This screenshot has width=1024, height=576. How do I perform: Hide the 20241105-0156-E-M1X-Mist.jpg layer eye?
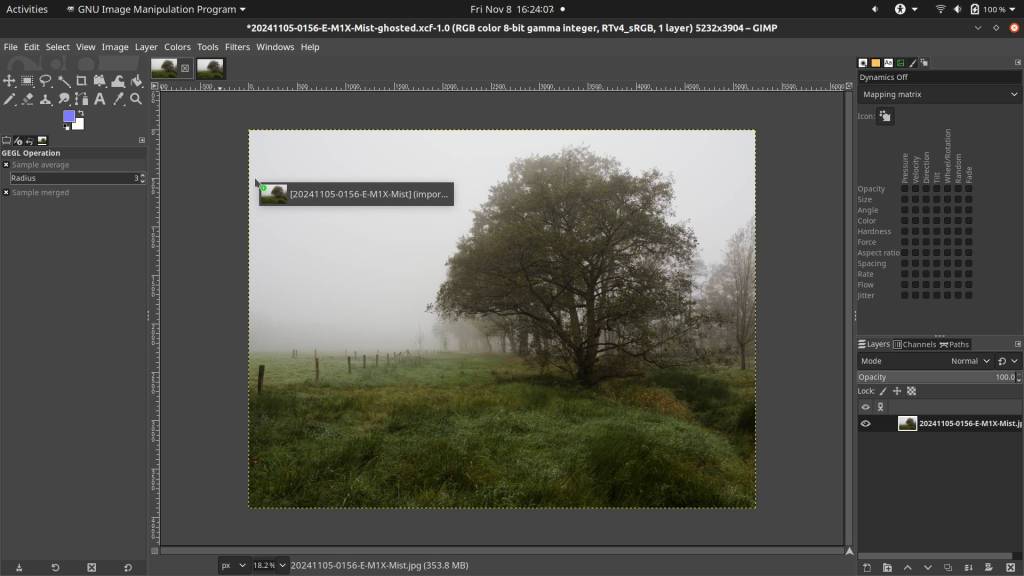click(865, 424)
